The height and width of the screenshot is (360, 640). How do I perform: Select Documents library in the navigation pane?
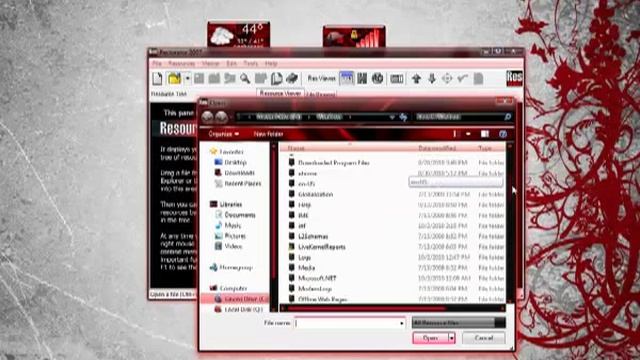[240, 215]
